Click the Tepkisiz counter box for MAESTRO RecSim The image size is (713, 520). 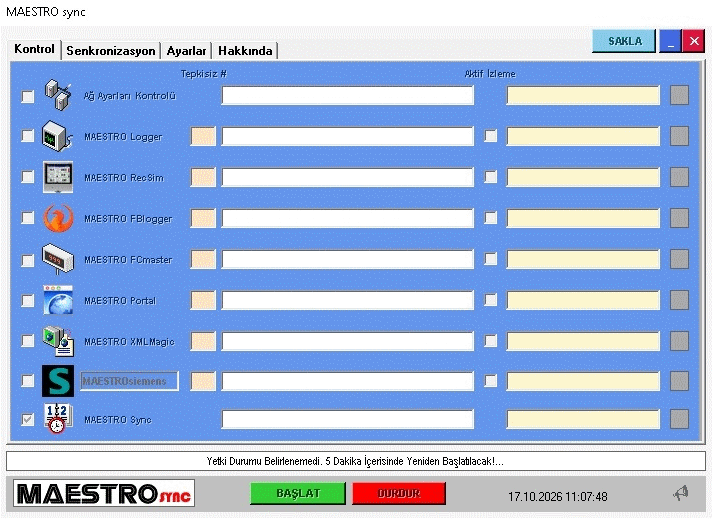pyautogui.click(x=203, y=177)
